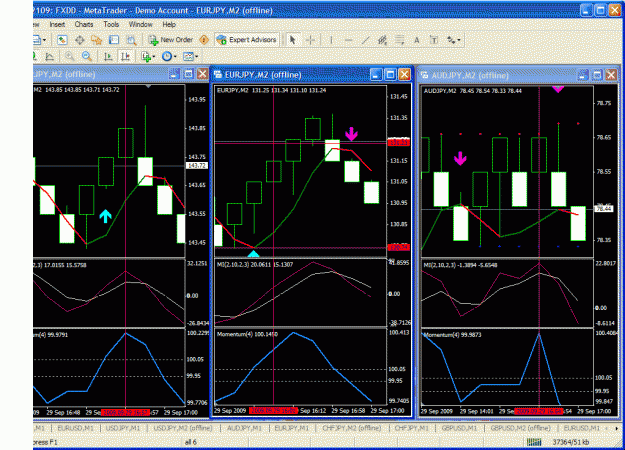Screen dimensions: 625x450
Task: Select the crosshair tool
Action: (311, 40)
